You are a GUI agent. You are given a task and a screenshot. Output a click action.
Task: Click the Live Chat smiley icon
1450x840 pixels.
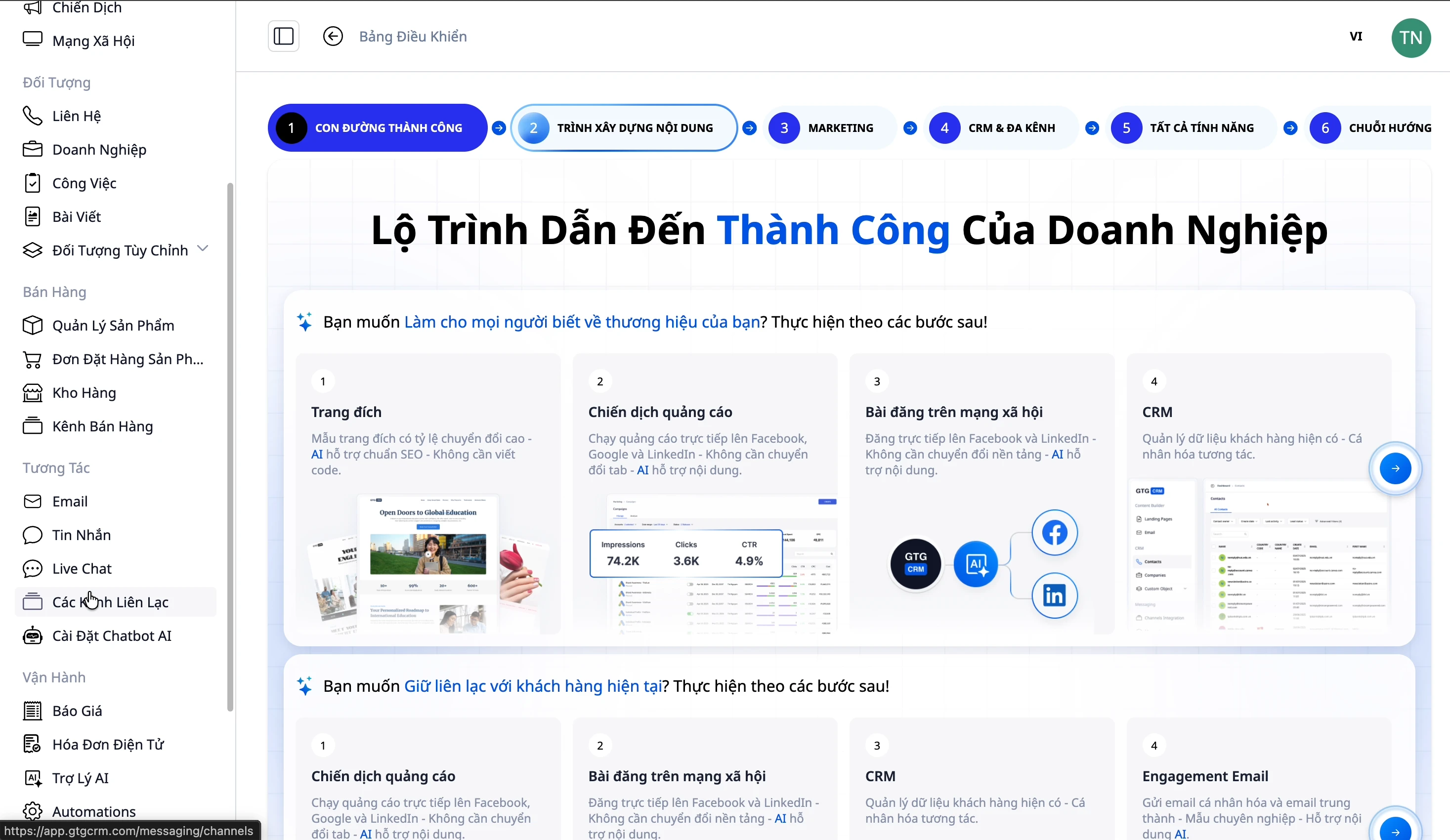pos(33,568)
